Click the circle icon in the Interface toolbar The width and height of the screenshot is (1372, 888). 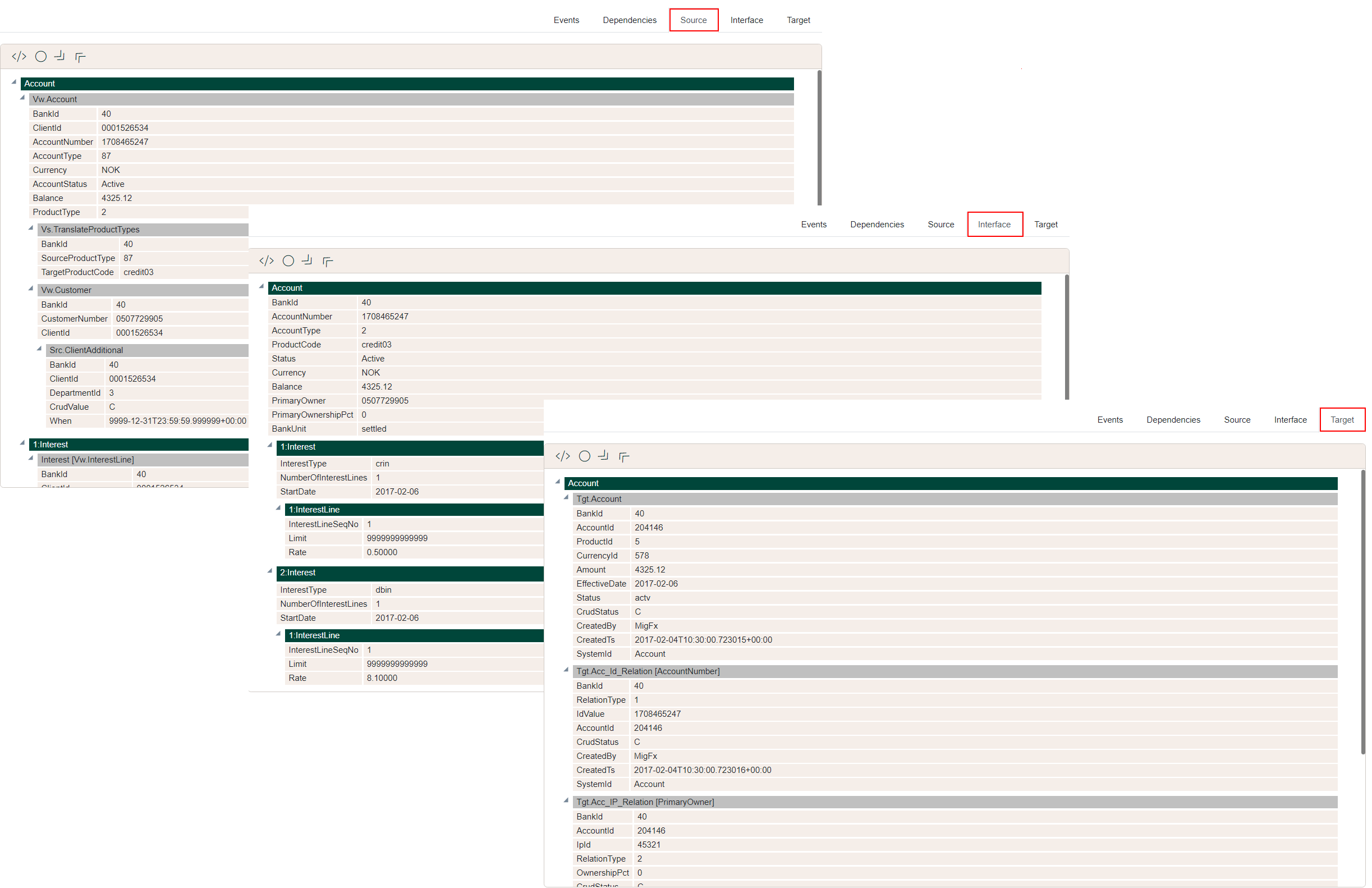(288, 260)
